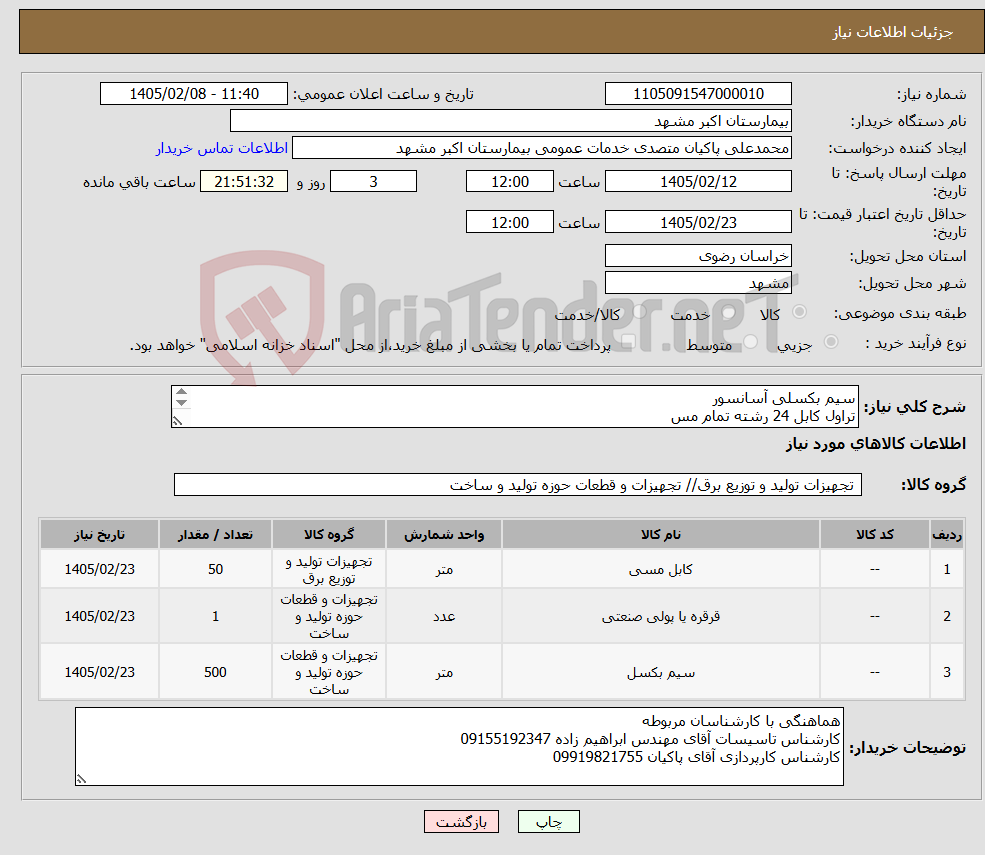The width and height of the screenshot is (985, 855).
Task: Select the خدمت radio button
Action: (729, 312)
